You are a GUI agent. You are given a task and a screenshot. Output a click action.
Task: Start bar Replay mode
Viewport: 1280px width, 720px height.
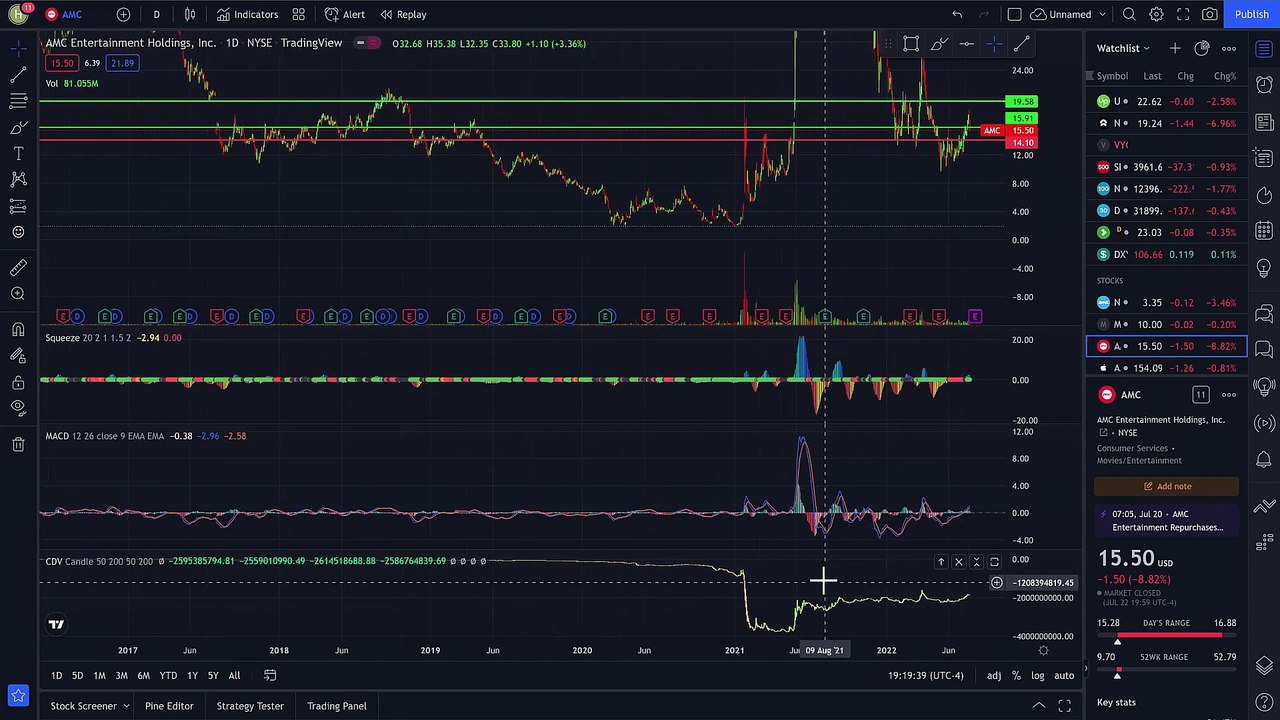pyautogui.click(x=403, y=15)
